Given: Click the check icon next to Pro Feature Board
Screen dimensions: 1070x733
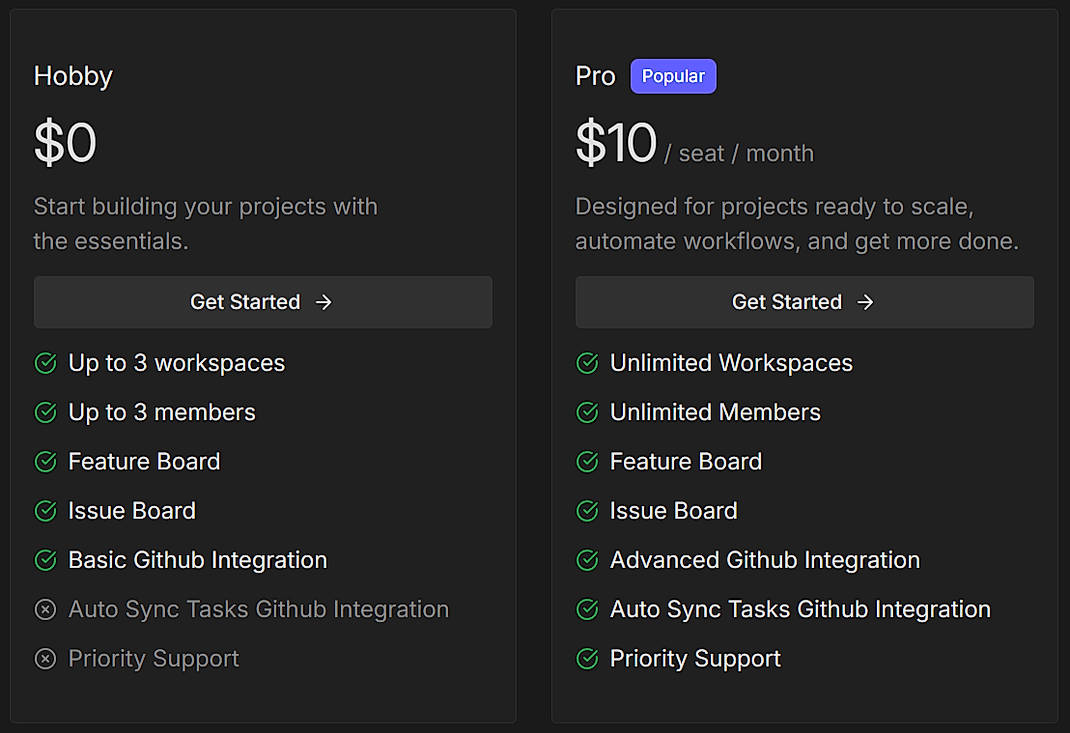Looking at the screenshot, I should [x=588, y=461].
